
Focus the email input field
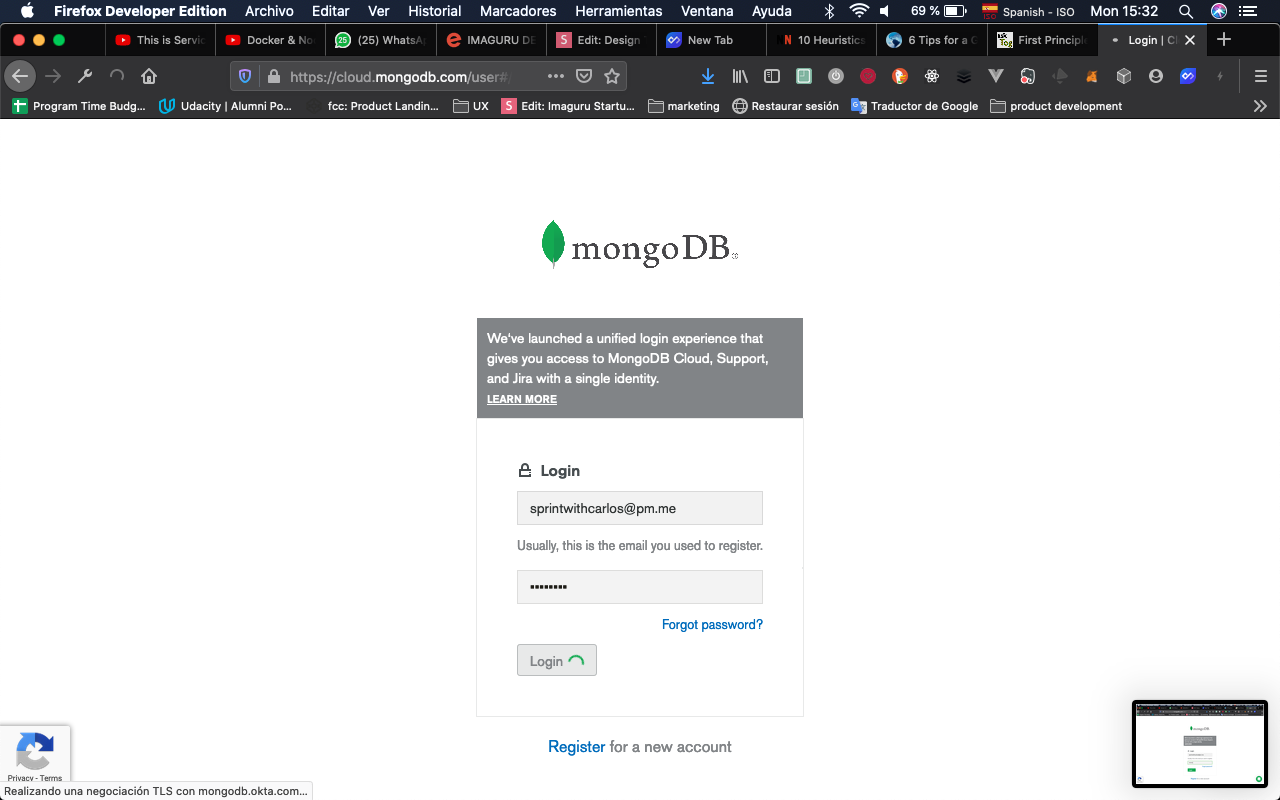point(640,508)
